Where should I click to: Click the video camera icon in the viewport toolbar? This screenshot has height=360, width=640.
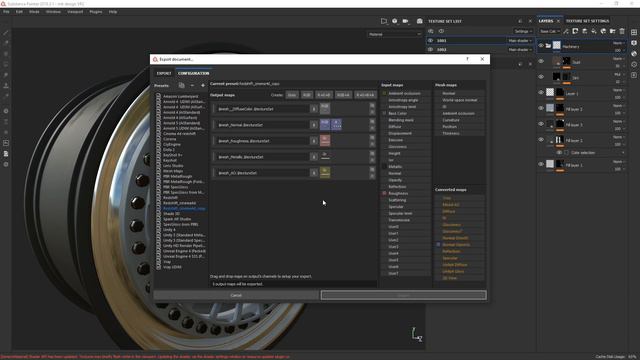[x=405, y=21]
